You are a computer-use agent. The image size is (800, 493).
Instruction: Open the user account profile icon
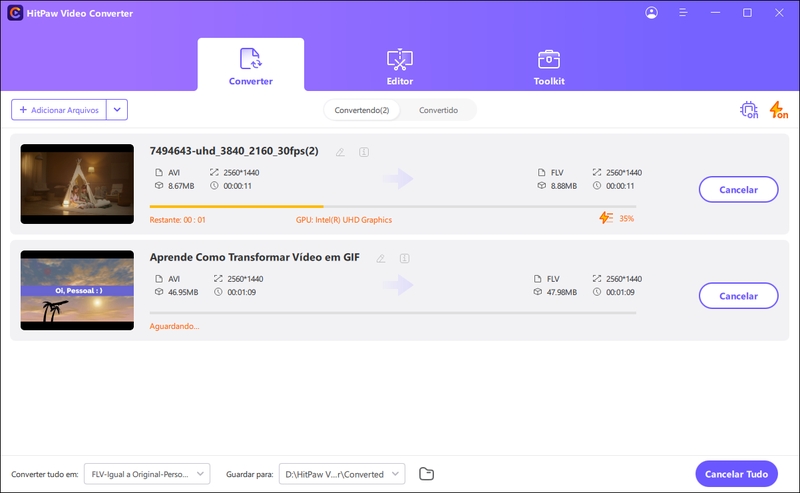[651, 13]
